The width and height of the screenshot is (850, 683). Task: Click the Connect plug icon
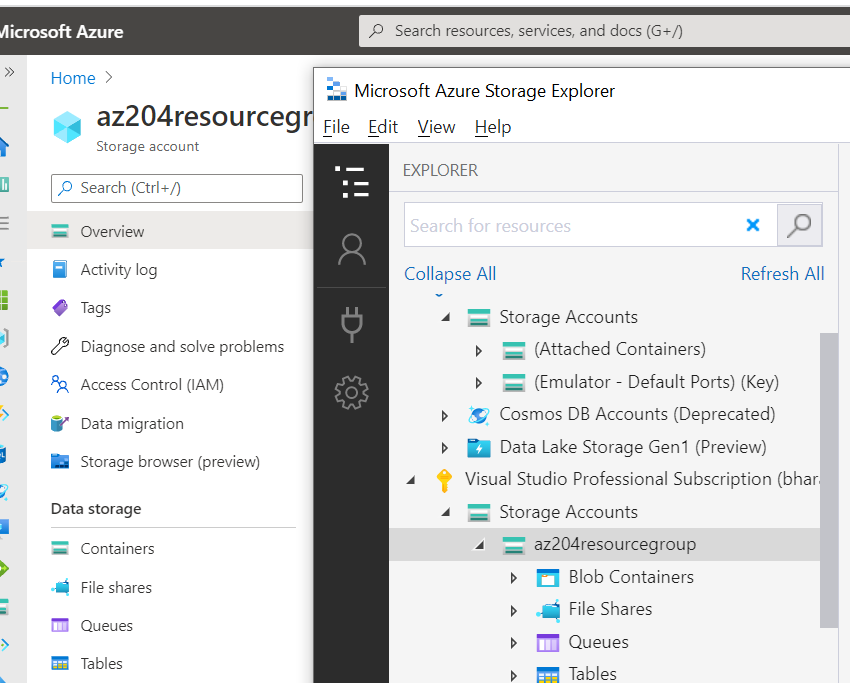(351, 323)
